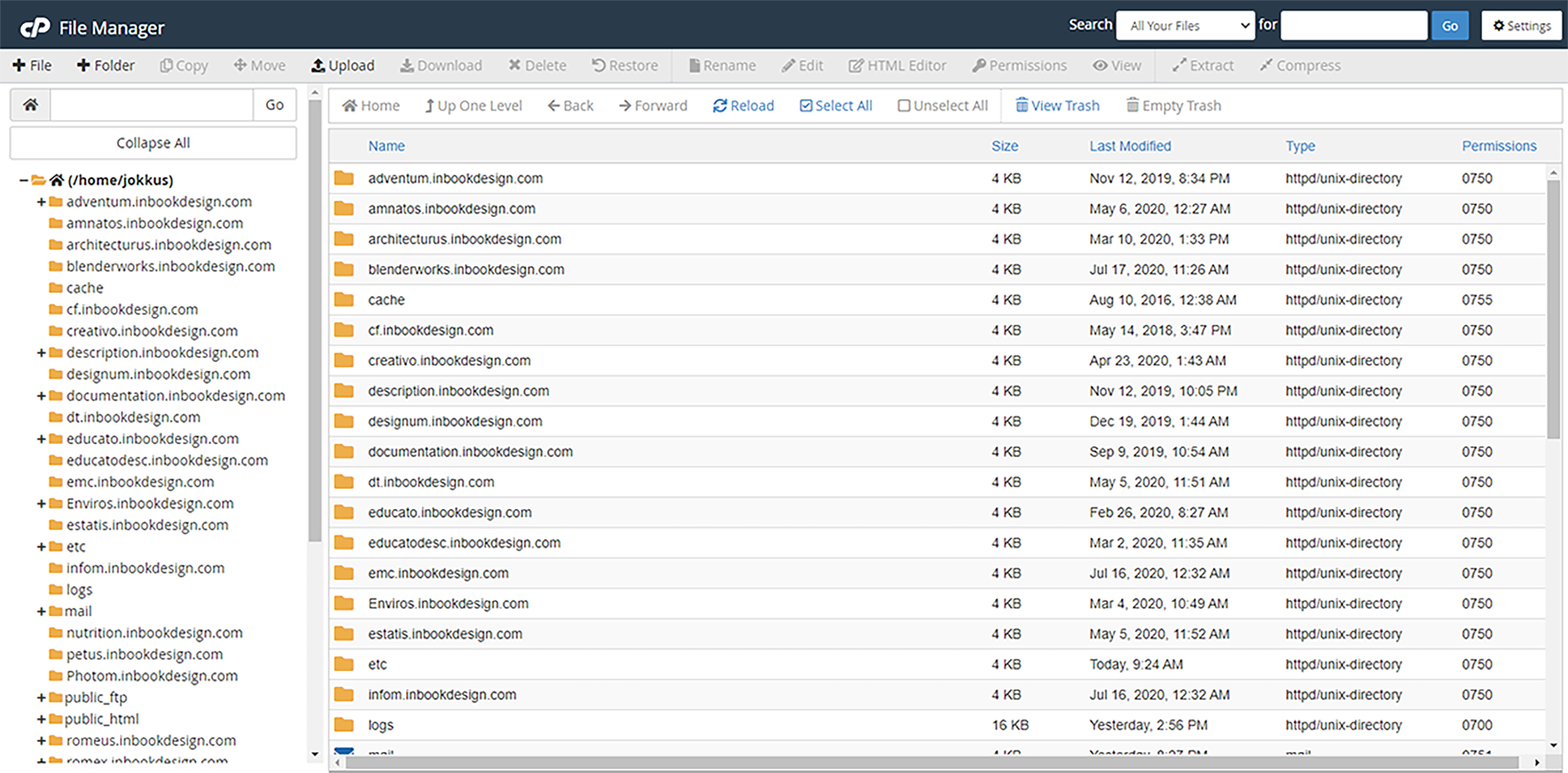
Task: Click into the directory path input field
Action: [x=151, y=105]
